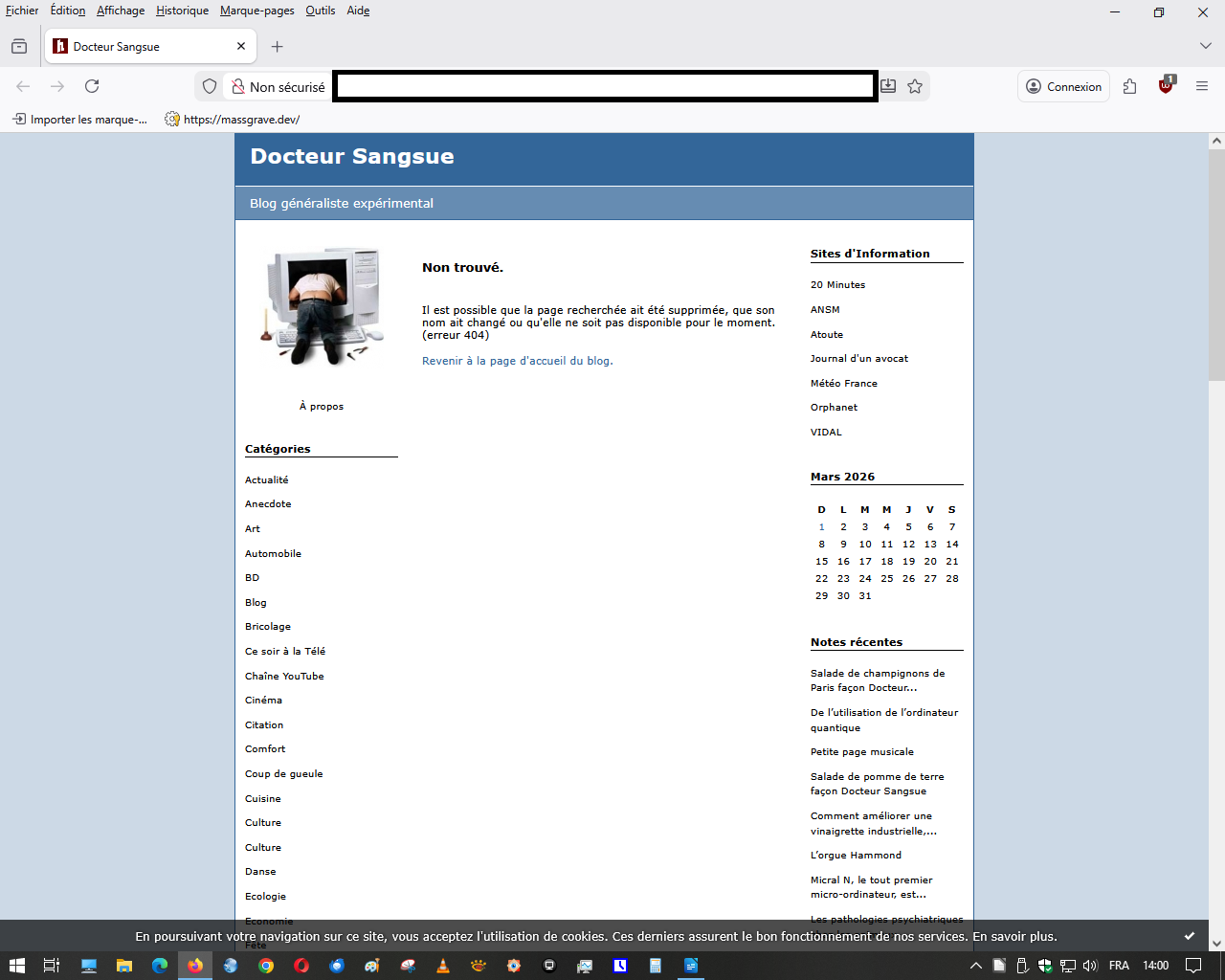Open the Marque-pages menu

click(x=257, y=11)
